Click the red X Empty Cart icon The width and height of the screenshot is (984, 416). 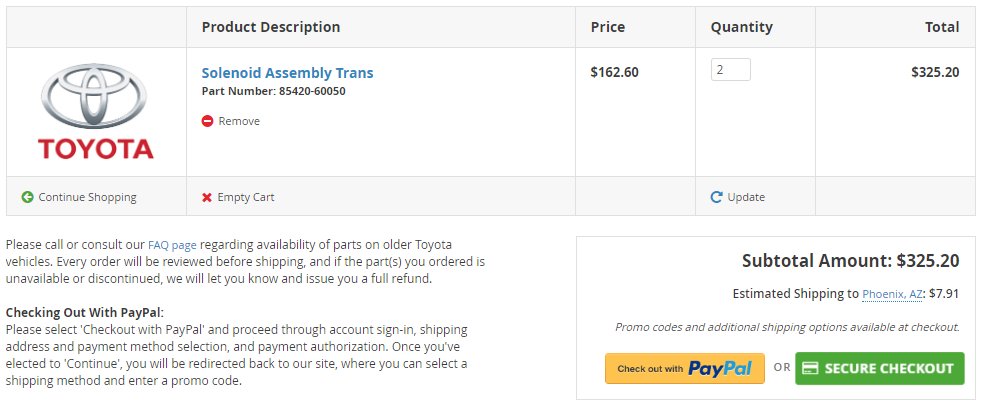click(x=207, y=198)
